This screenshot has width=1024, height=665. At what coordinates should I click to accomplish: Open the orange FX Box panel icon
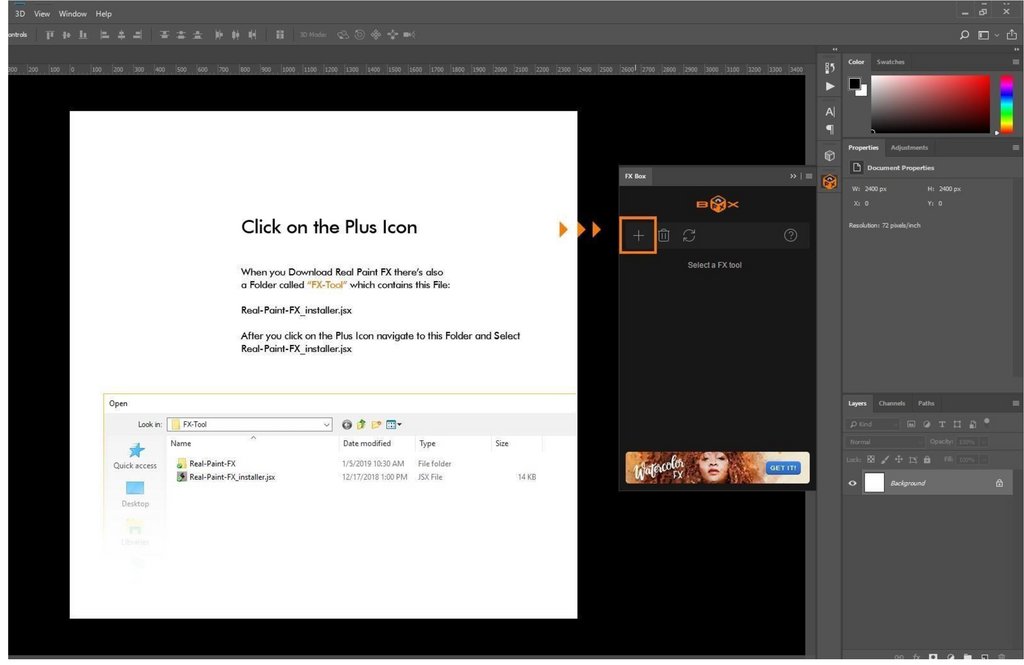(x=829, y=182)
